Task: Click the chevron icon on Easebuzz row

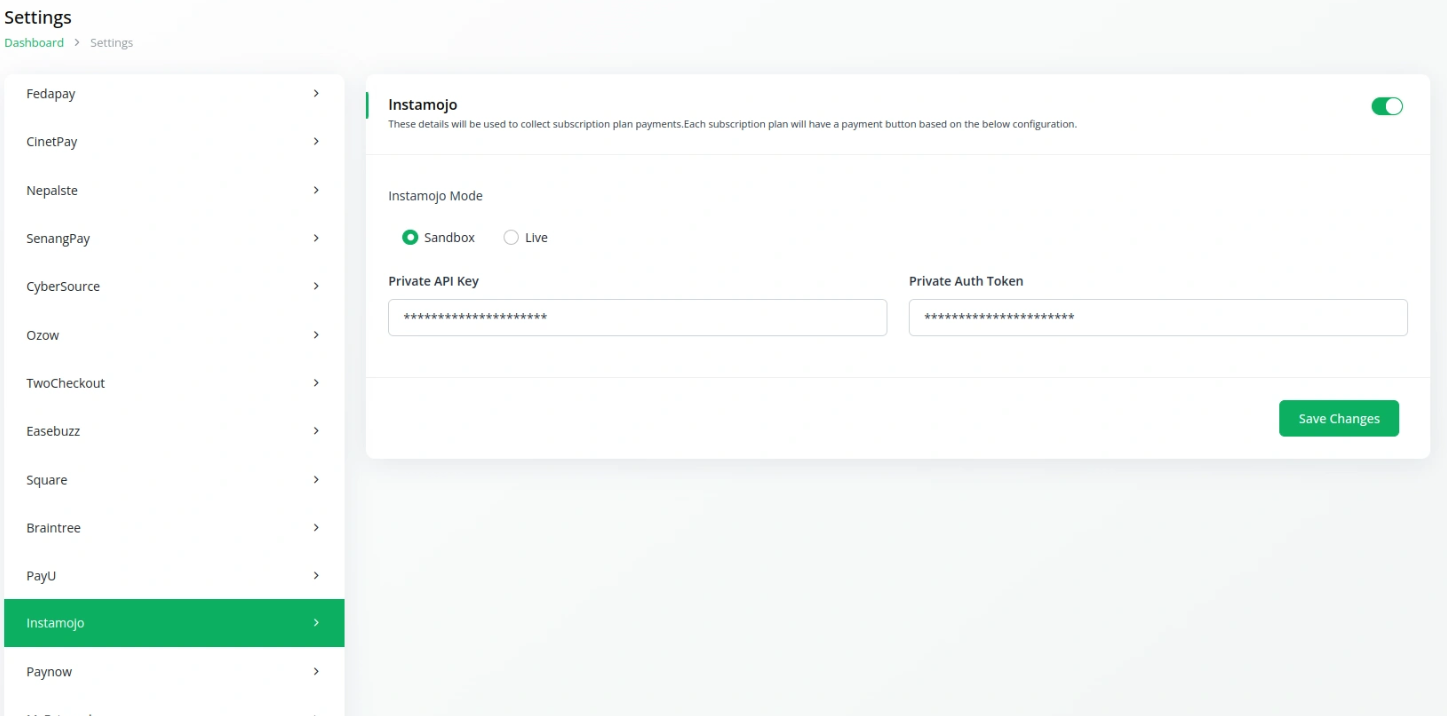Action: (316, 431)
